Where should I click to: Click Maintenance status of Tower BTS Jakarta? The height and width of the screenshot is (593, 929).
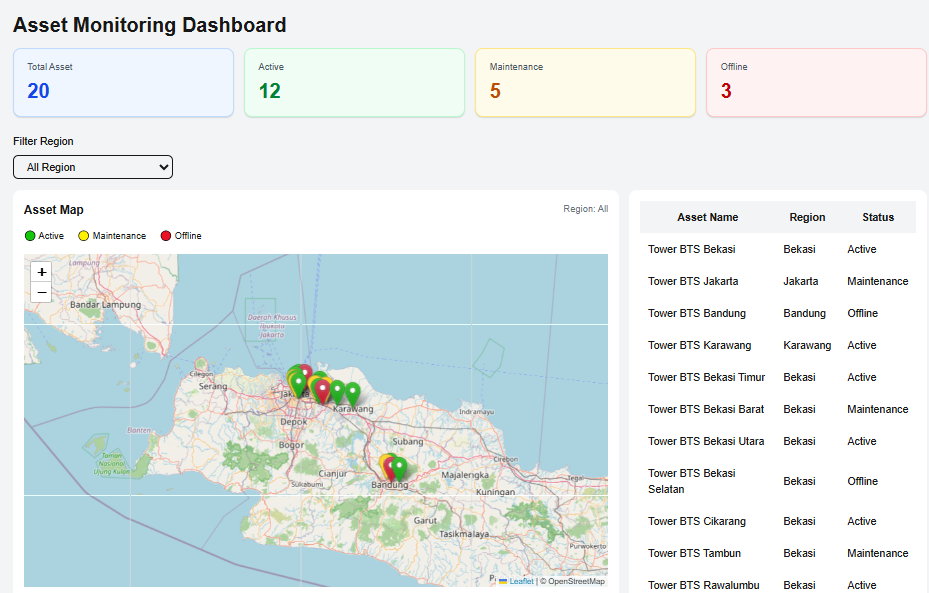[877, 281]
